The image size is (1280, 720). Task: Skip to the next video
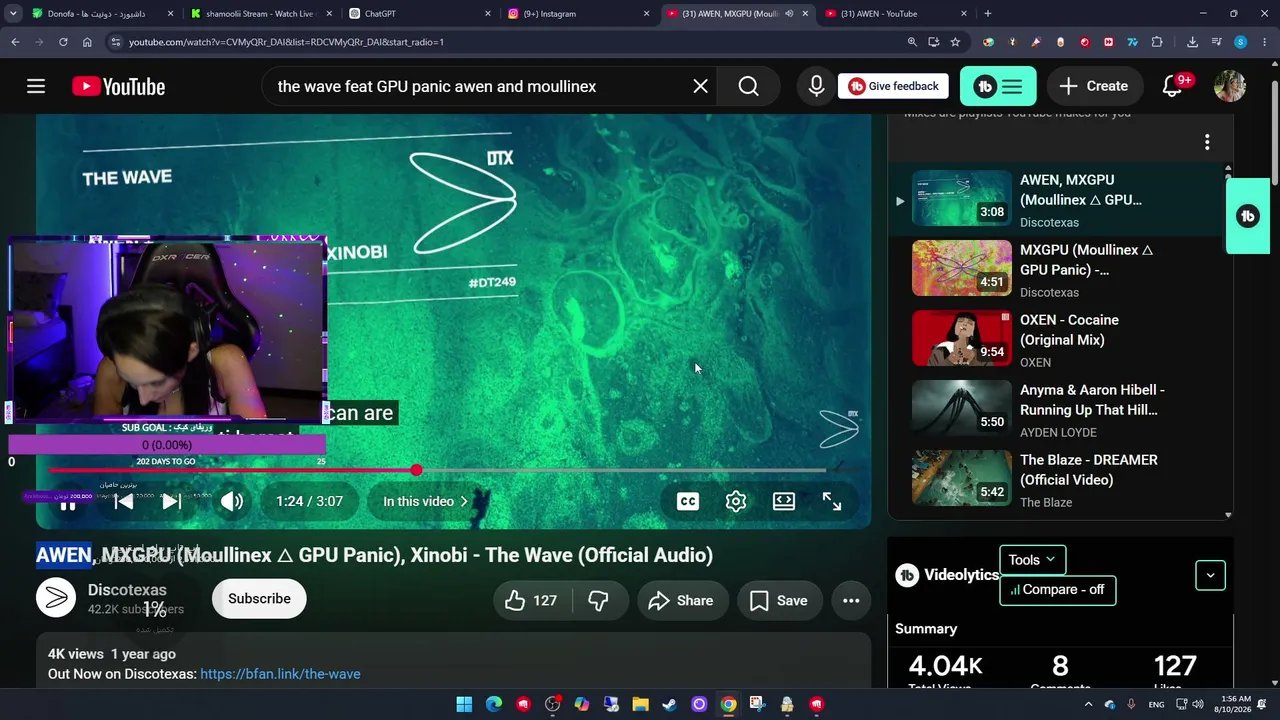[x=171, y=501]
